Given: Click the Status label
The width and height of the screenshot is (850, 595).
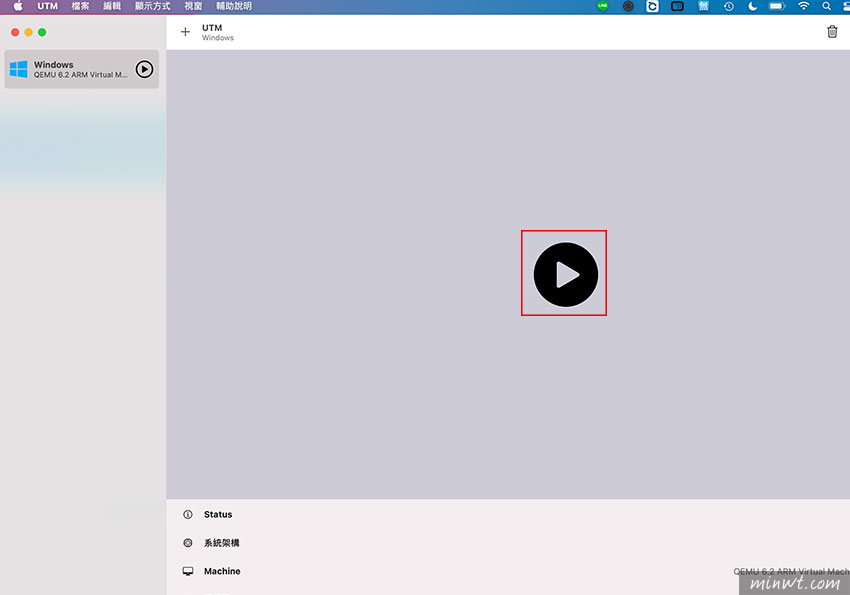Looking at the screenshot, I should 218,514.
